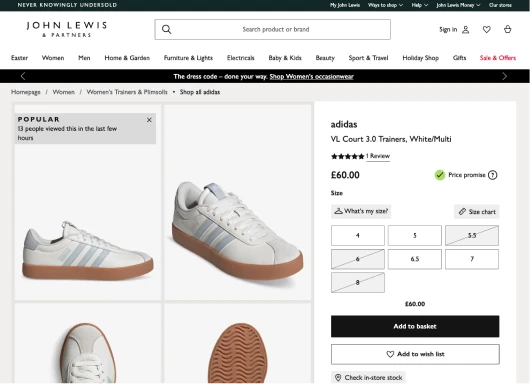Open the Home & Garden menu
This screenshot has height=384, width=530.
(x=127, y=58)
